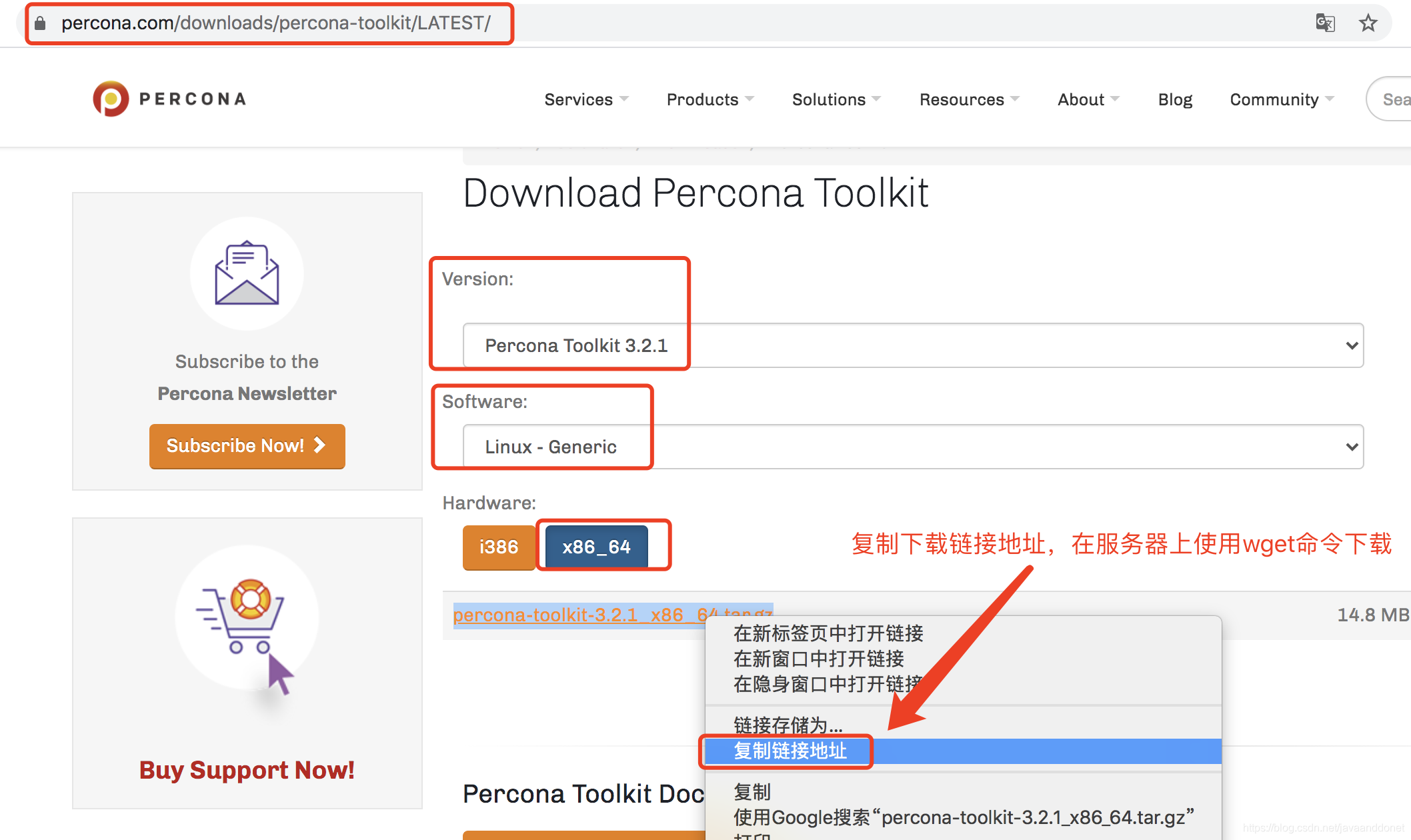Click the Google Translate icon in address bar

click(1324, 23)
